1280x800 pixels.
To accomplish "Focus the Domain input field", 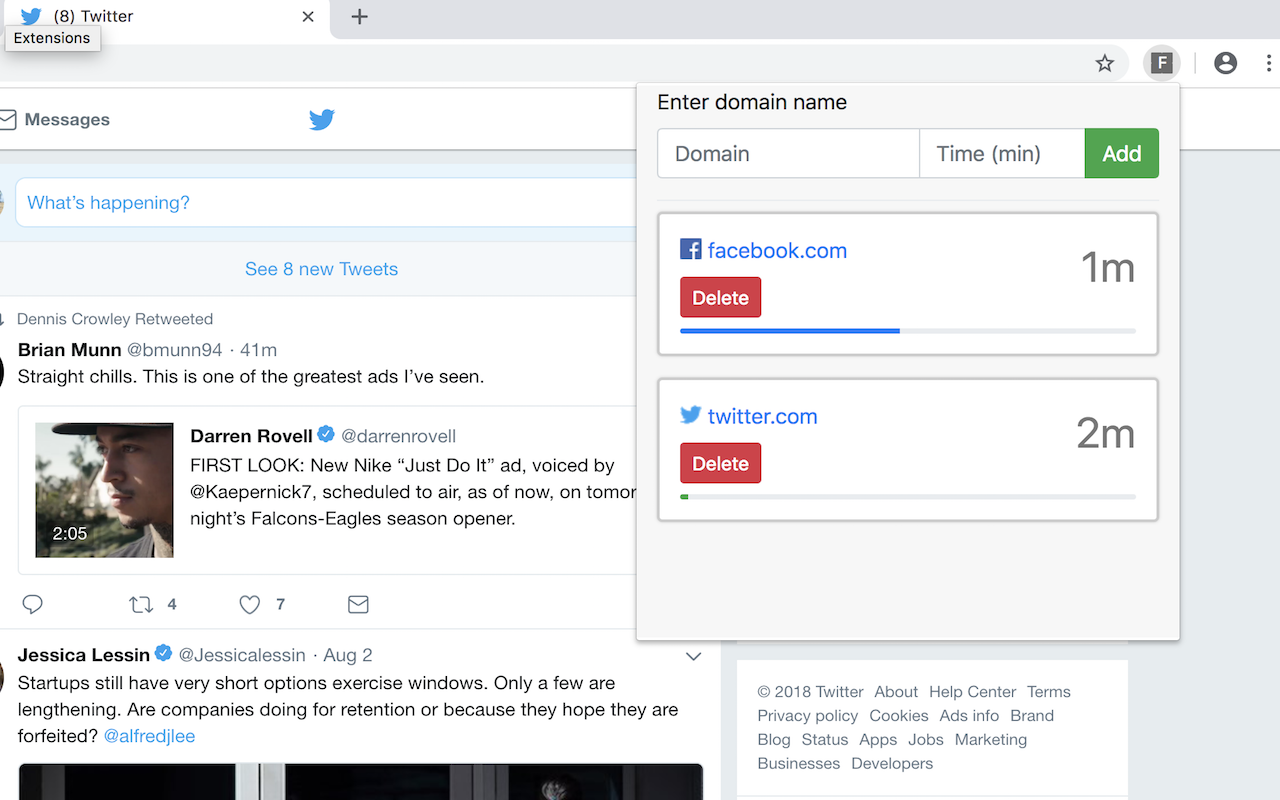I will pos(788,153).
